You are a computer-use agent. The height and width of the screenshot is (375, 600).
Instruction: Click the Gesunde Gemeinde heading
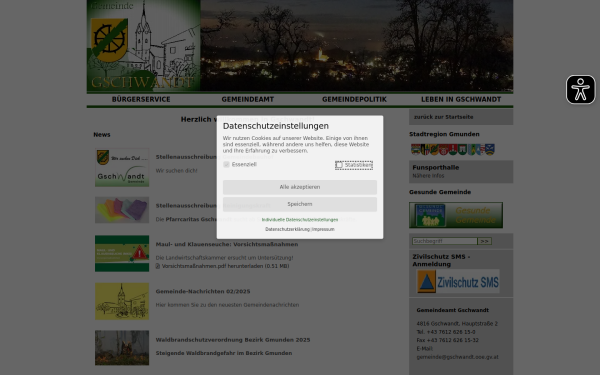(x=440, y=192)
